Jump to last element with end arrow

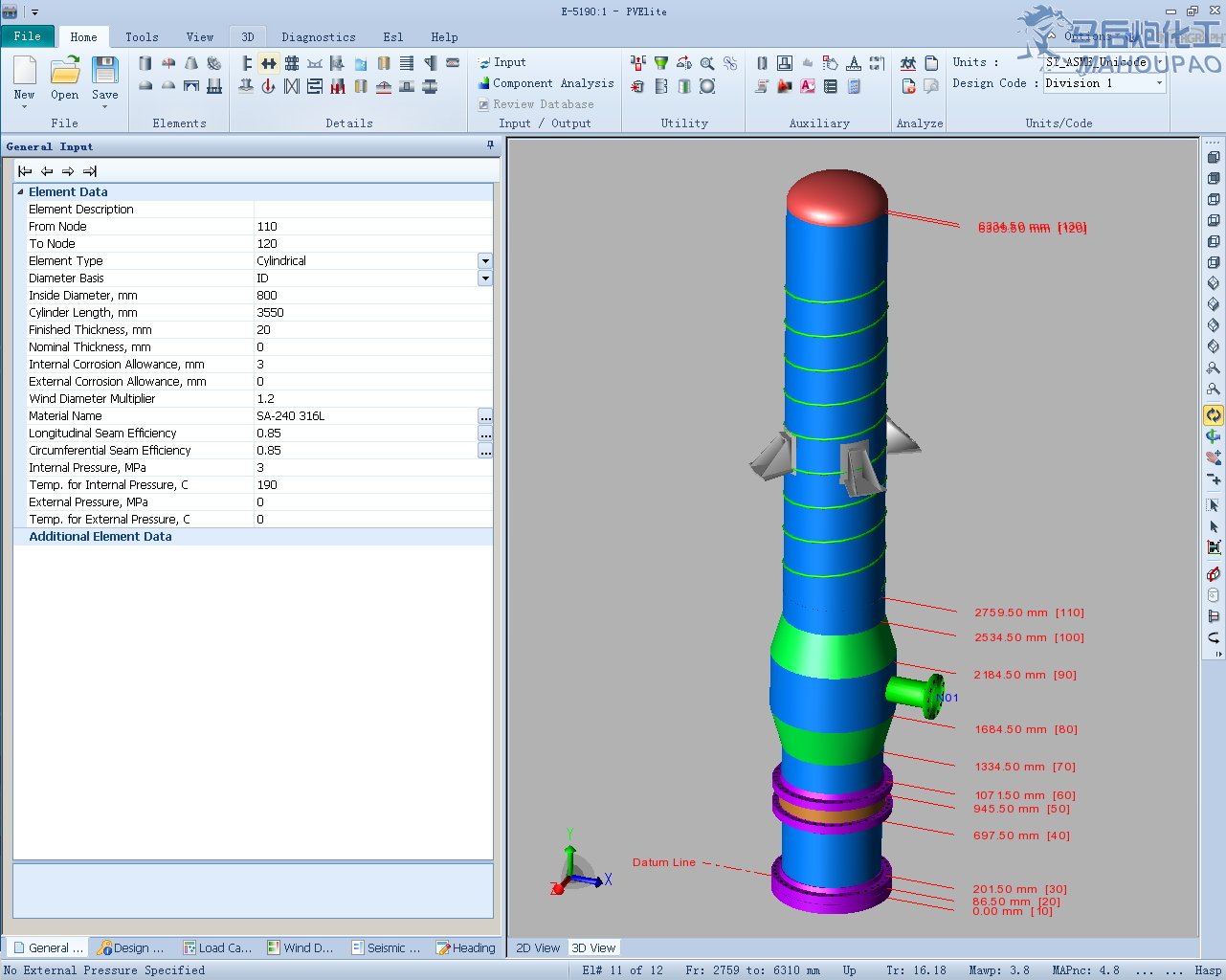tap(90, 171)
